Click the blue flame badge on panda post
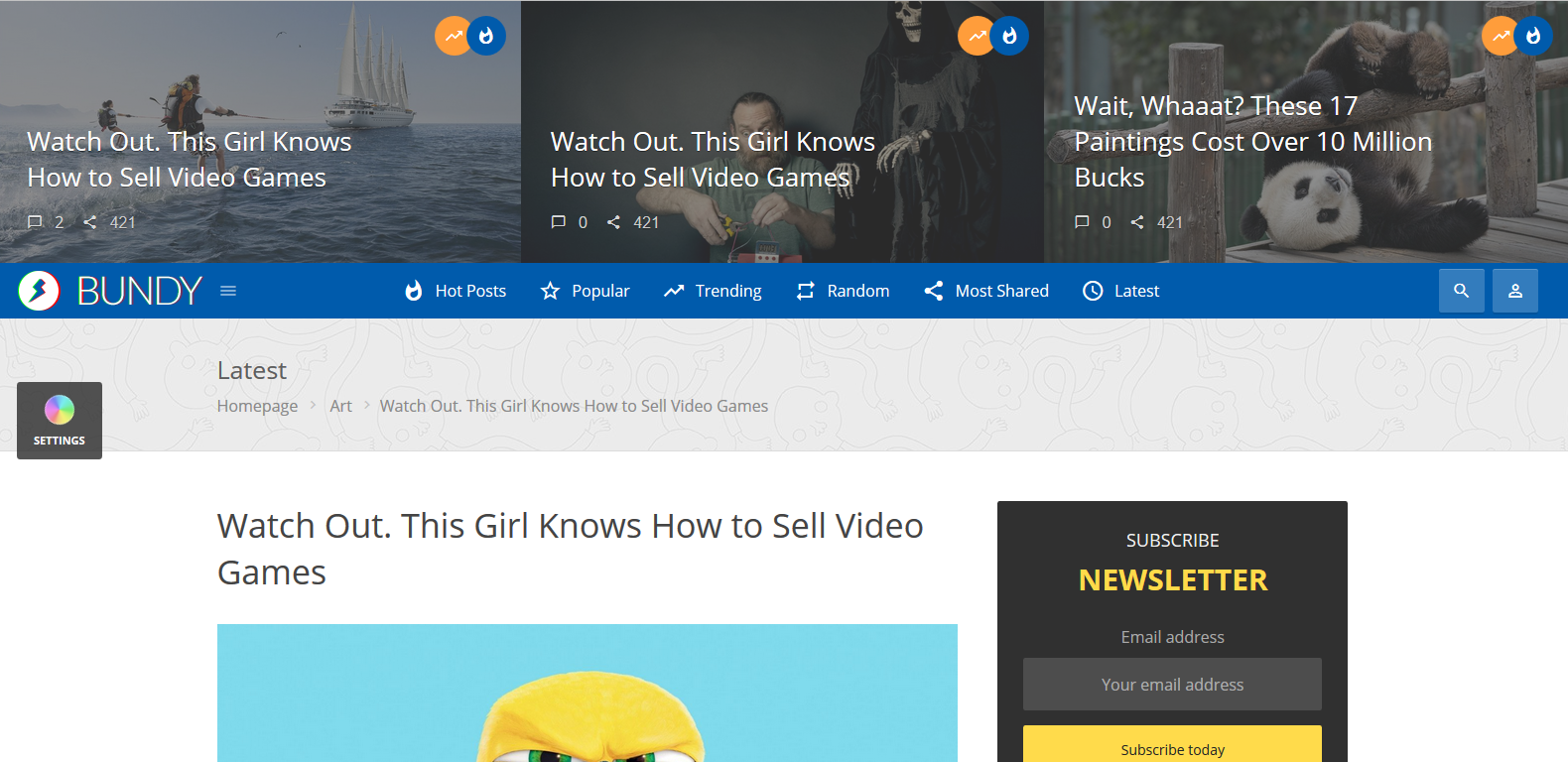1568x762 pixels. coord(1533,37)
